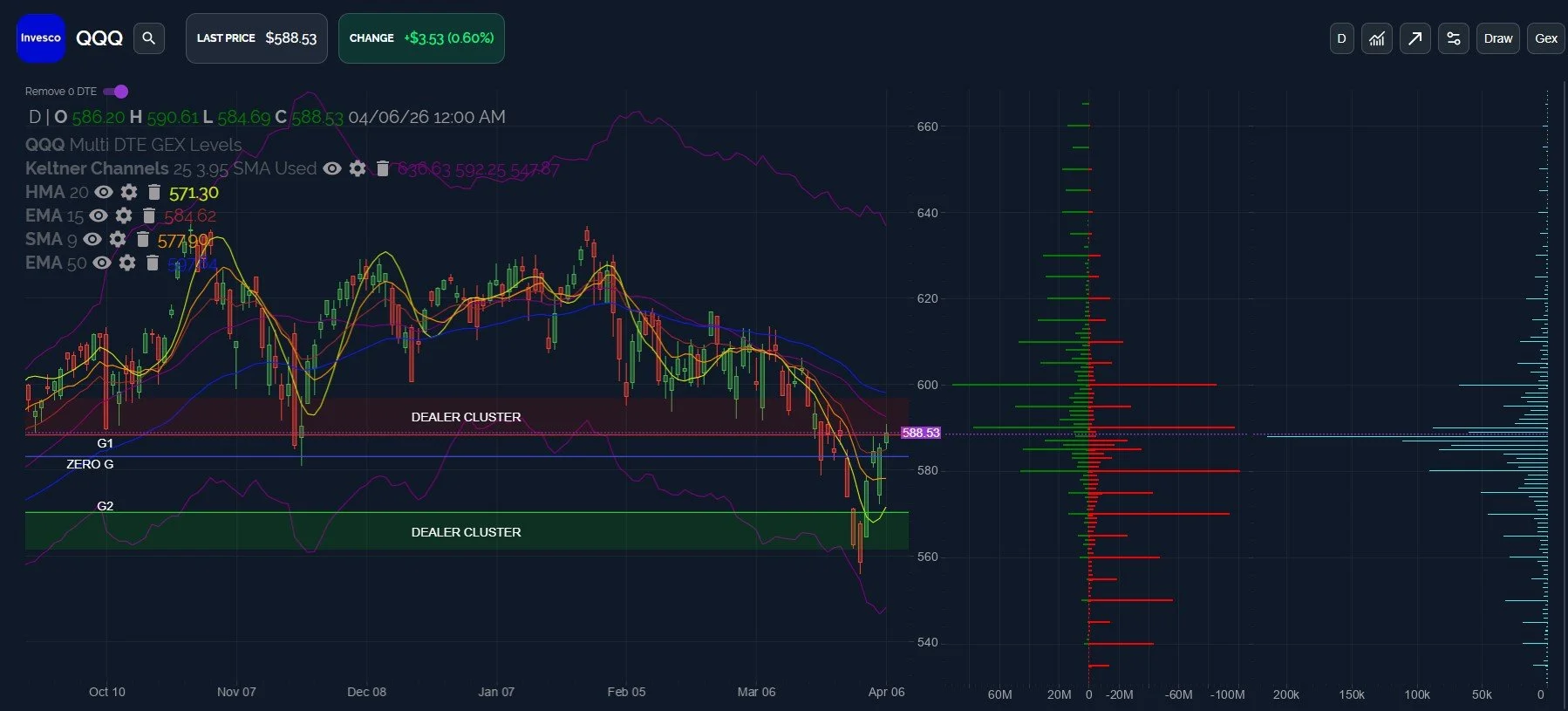This screenshot has height=711, width=1568.
Task: Click the 200k volume axis label
Action: (1286, 694)
